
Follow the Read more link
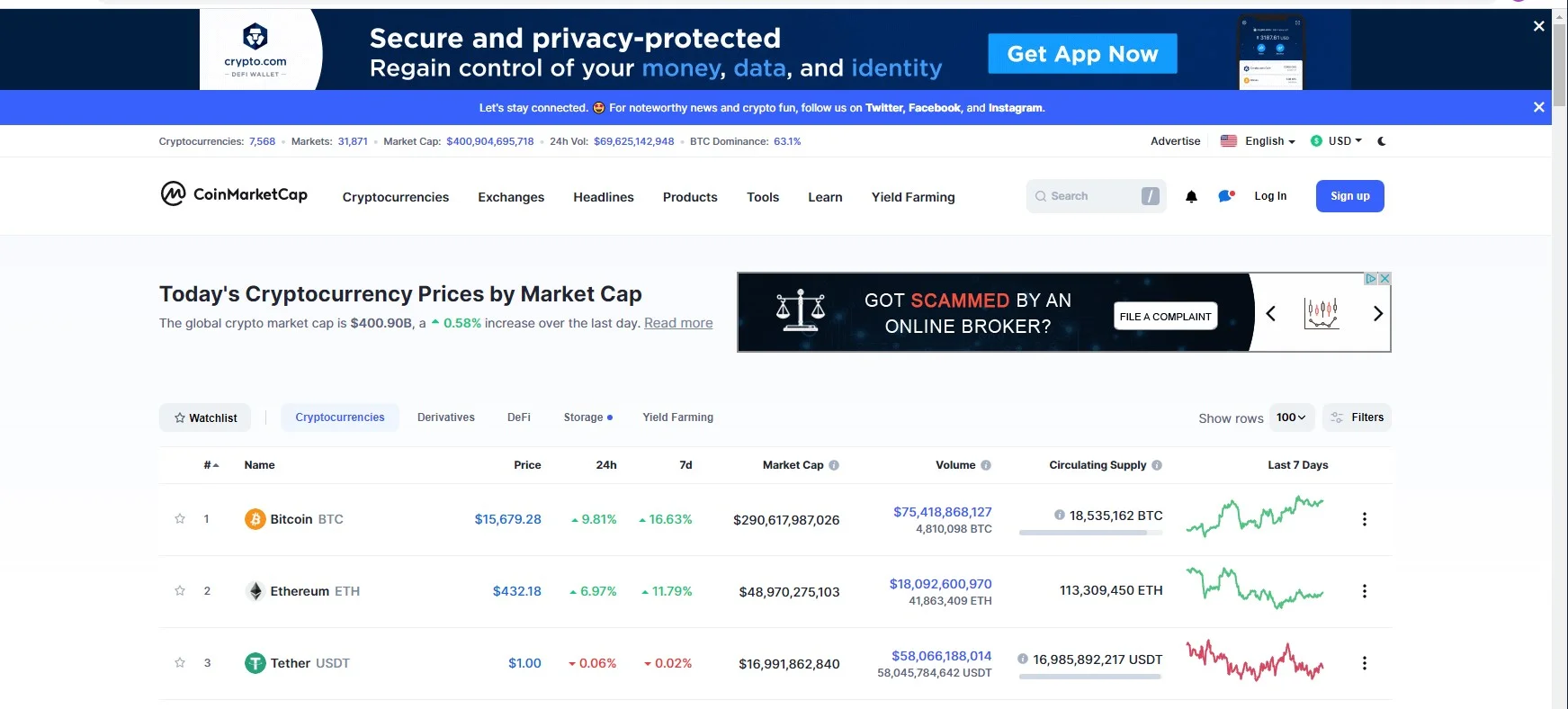click(x=678, y=323)
